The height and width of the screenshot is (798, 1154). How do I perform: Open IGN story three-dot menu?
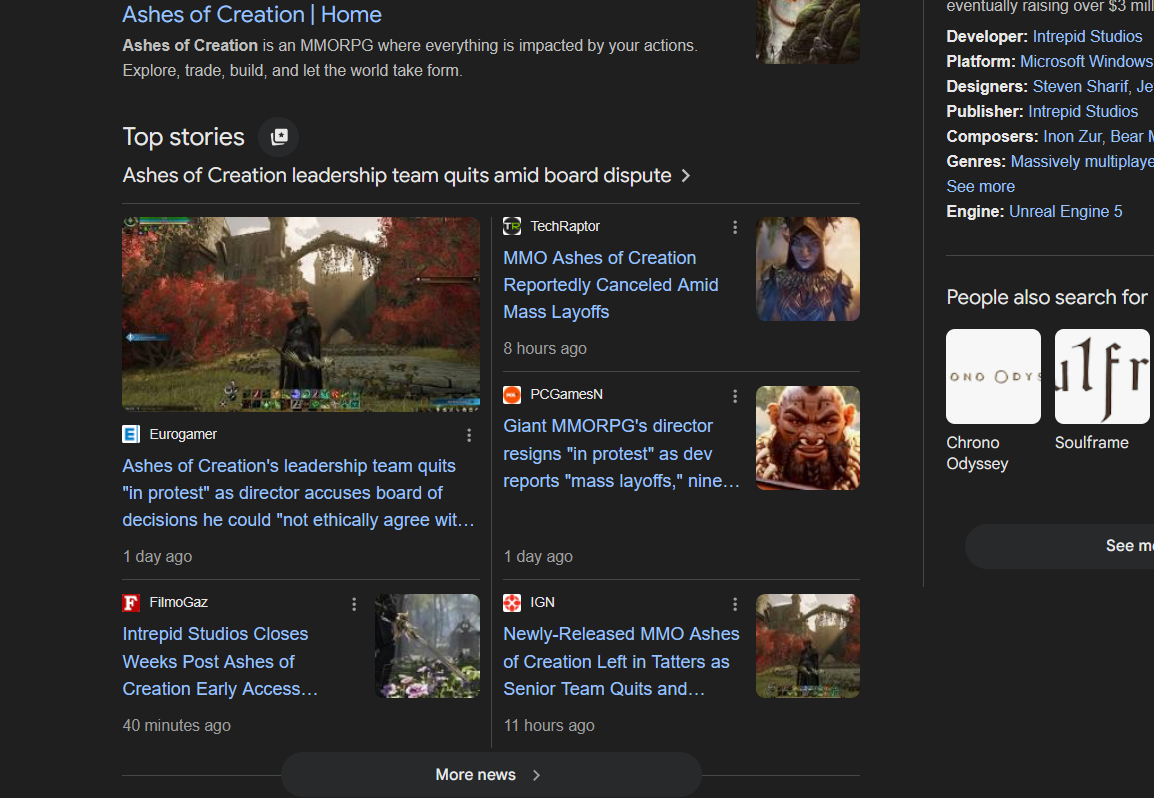point(734,604)
